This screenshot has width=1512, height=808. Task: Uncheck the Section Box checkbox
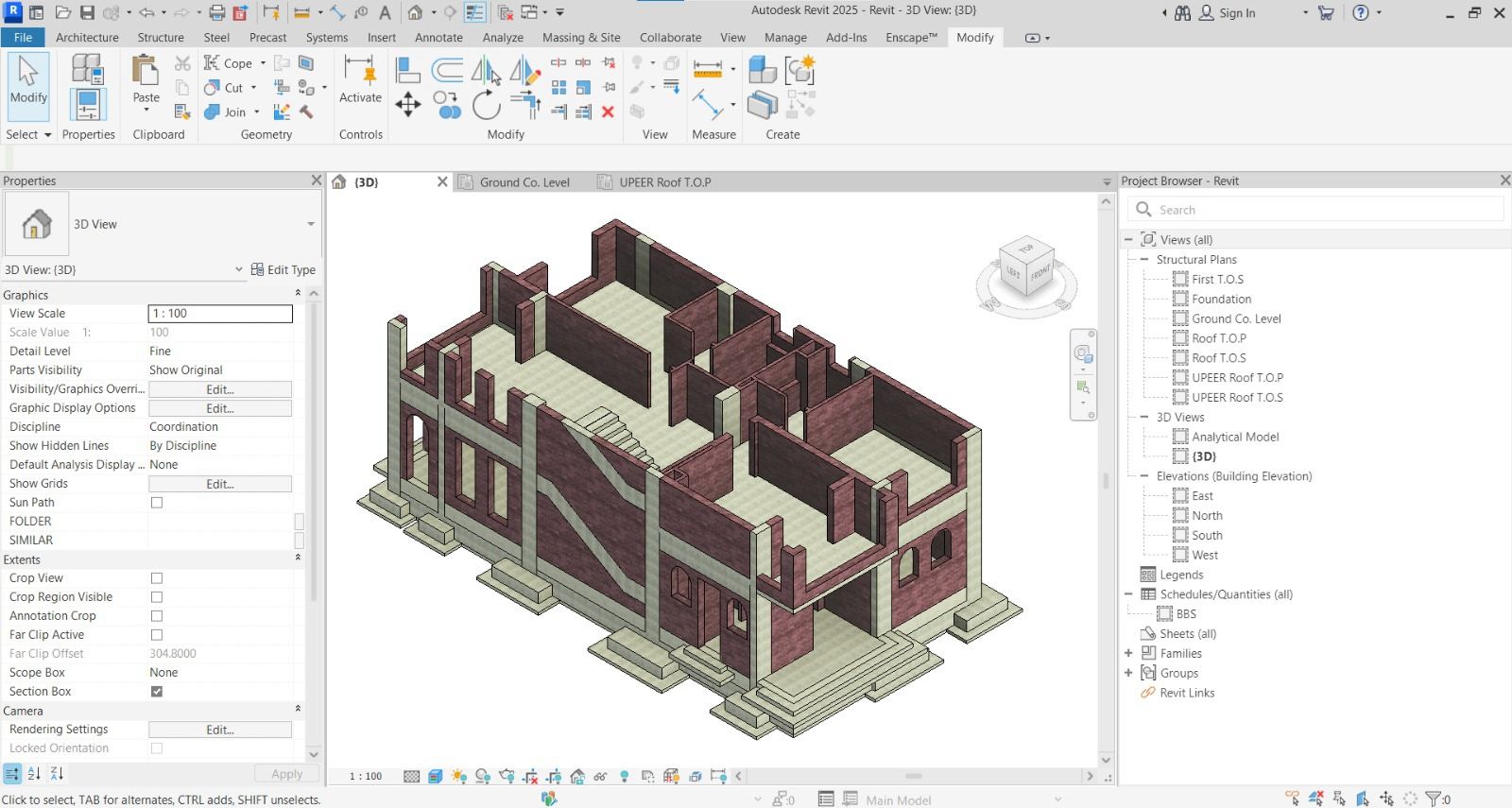pos(157,692)
